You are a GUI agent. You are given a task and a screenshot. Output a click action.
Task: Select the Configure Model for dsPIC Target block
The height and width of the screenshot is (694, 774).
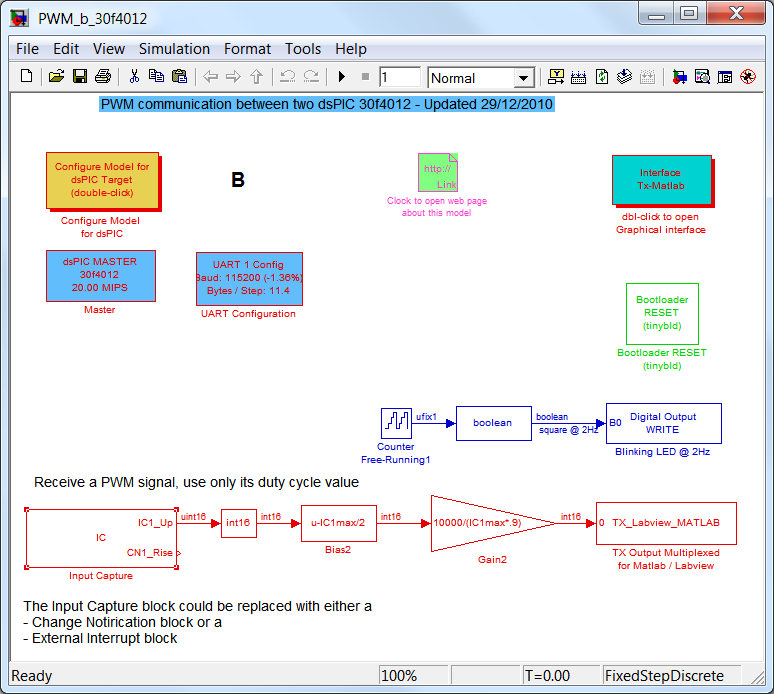tap(103, 181)
